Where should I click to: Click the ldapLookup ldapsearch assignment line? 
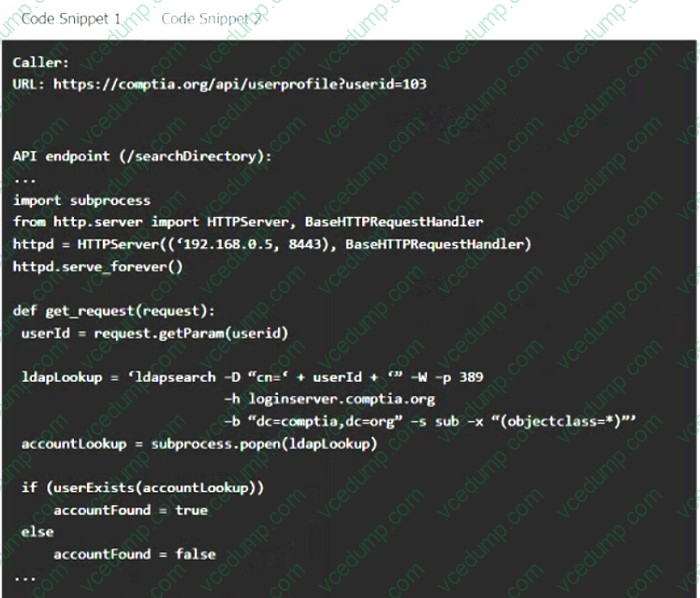tap(252, 378)
